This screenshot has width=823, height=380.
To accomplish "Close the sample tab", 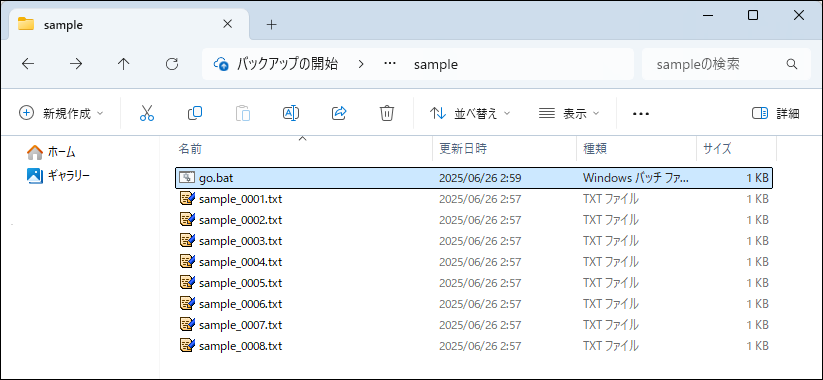I will [227, 24].
